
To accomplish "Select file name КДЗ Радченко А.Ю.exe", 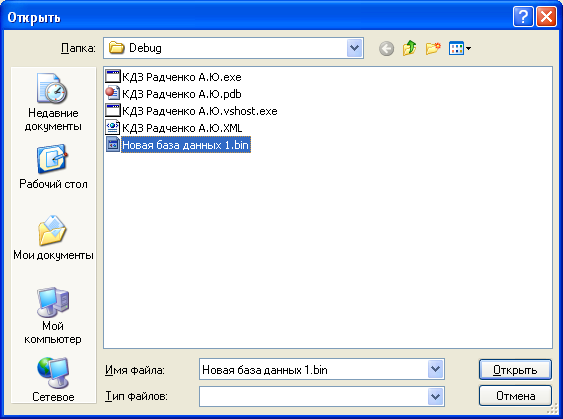I will [182, 77].
